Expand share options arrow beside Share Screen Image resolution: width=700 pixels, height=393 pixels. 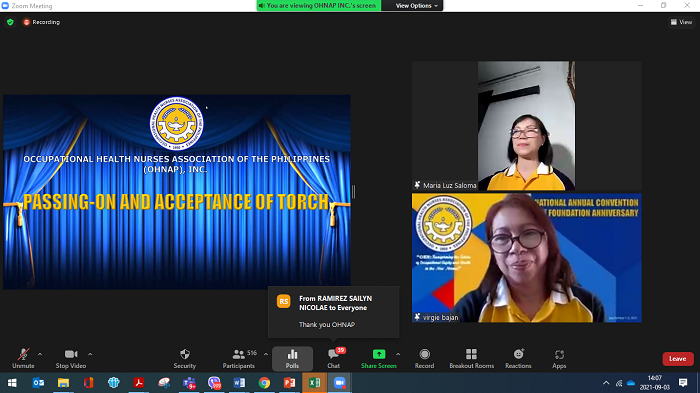[398, 354]
